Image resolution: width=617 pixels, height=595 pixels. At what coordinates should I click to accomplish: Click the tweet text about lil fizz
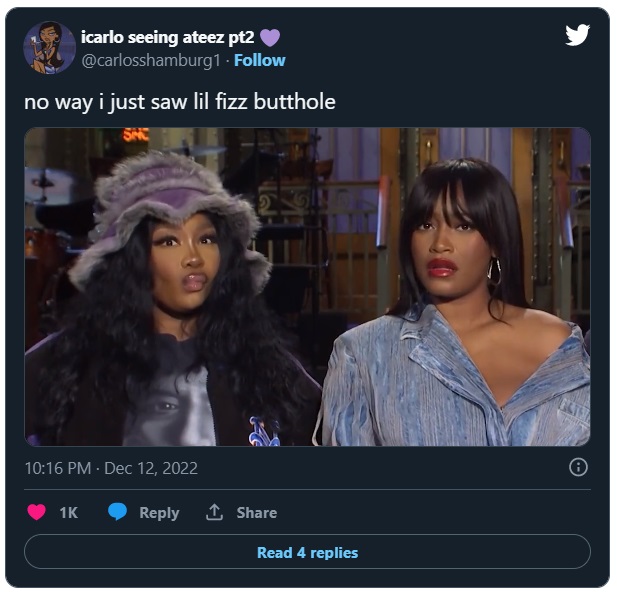coord(180,102)
